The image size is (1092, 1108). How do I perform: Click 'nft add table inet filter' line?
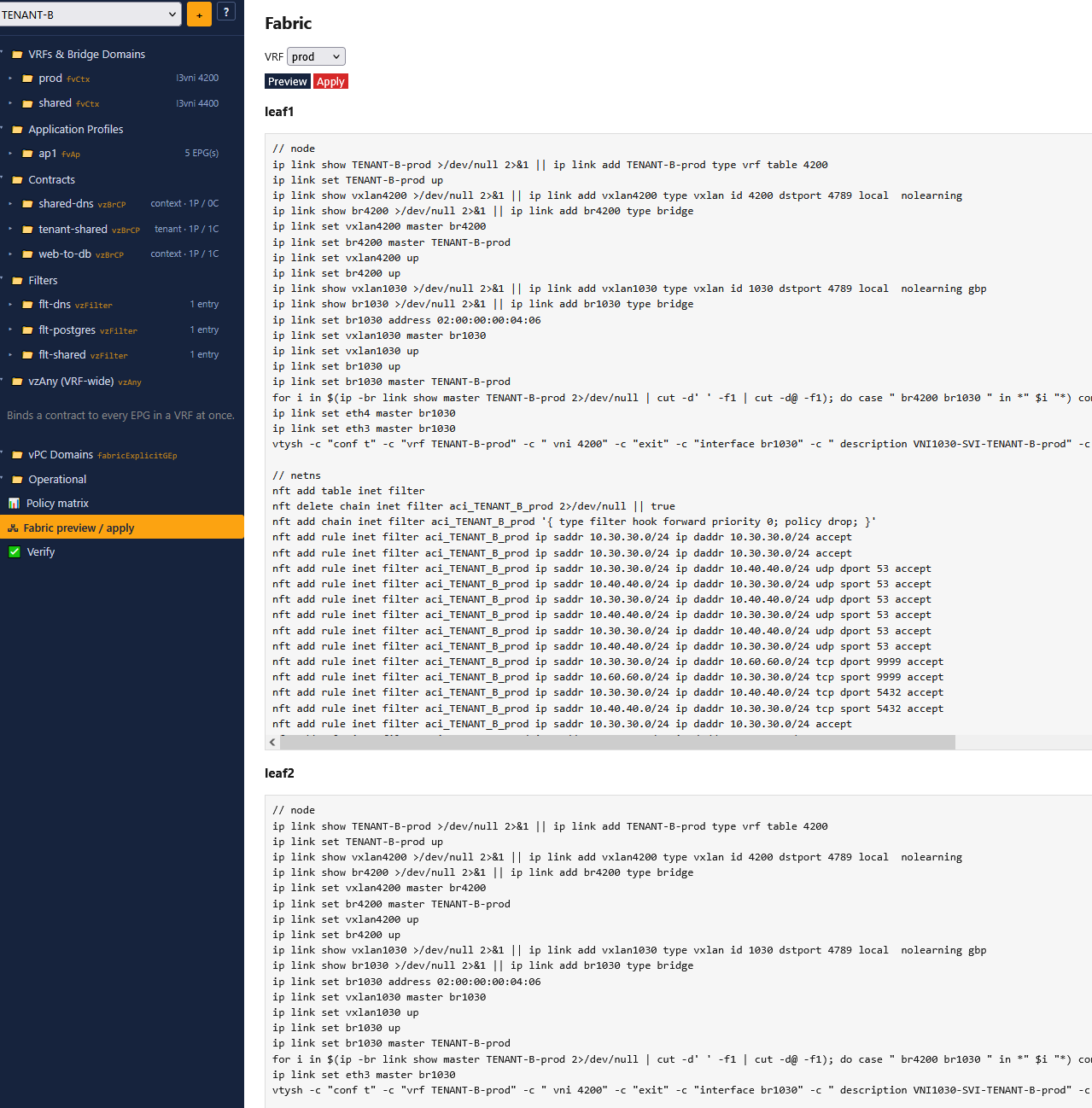348,491
